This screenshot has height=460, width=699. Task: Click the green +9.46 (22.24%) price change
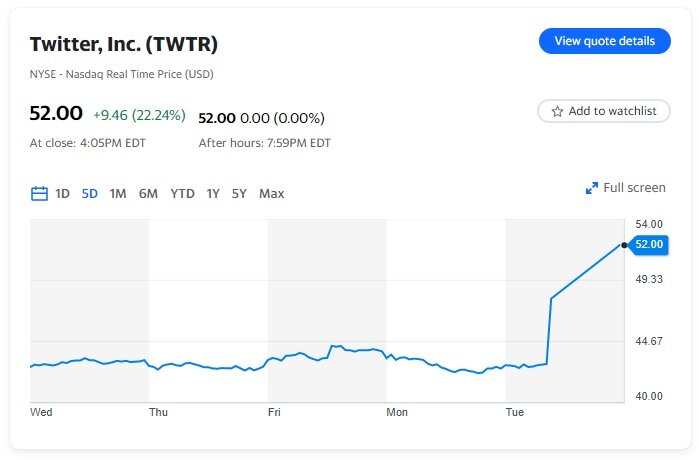[139, 115]
